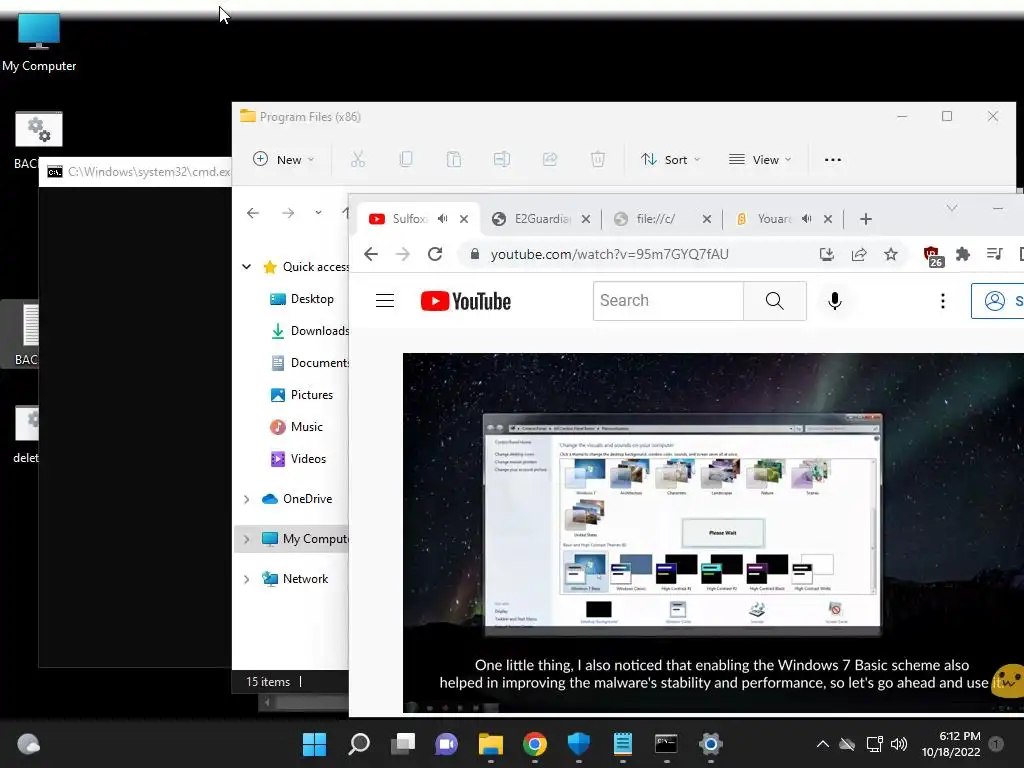This screenshot has width=1024, height=768.
Task: Open taskbar Search icon
Action: (x=359, y=744)
